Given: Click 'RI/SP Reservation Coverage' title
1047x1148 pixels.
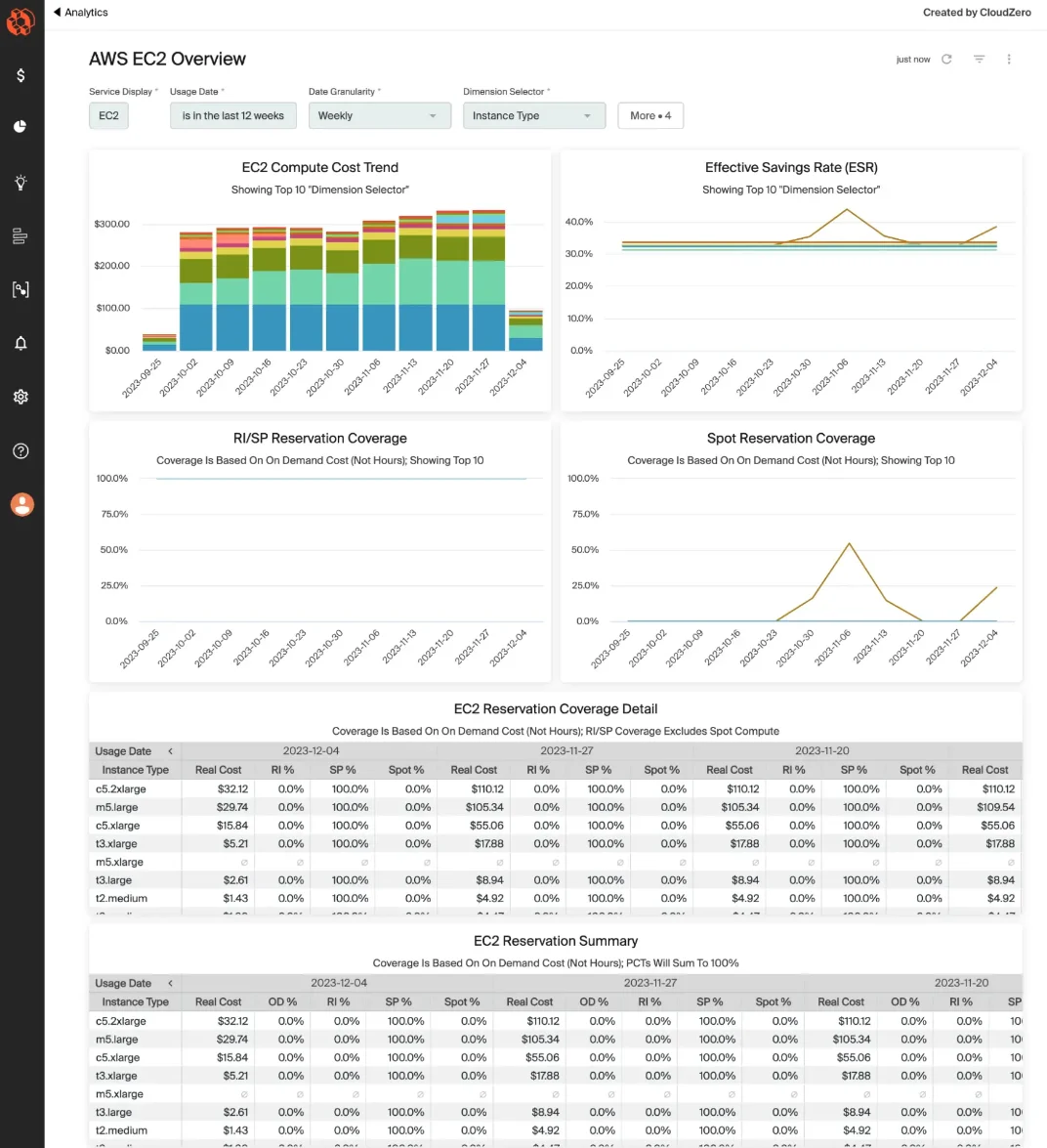Looking at the screenshot, I should pos(319,439).
